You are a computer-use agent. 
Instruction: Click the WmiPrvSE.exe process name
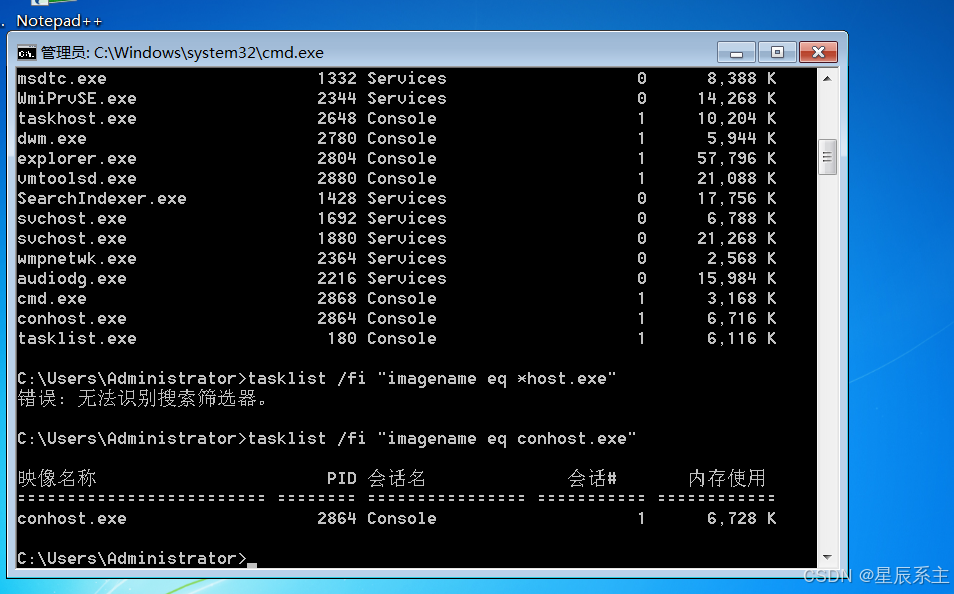(x=77, y=99)
